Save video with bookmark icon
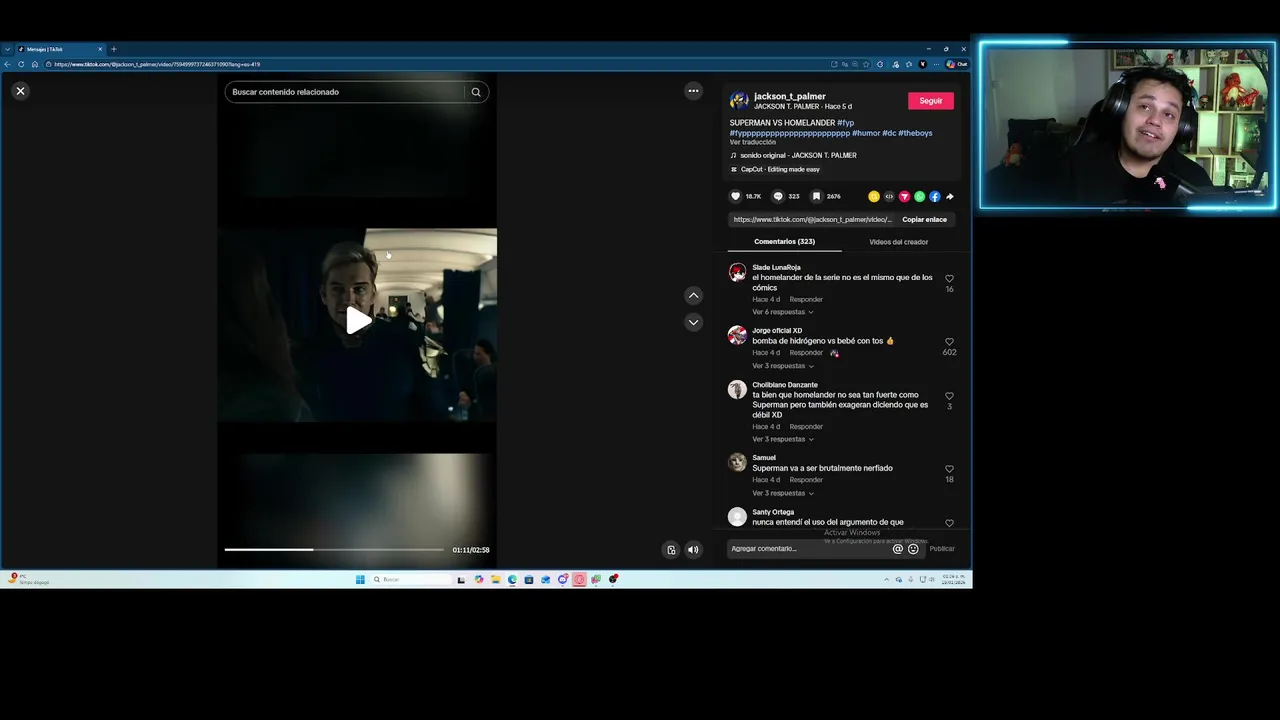The image size is (1280, 720). pyautogui.click(x=816, y=196)
